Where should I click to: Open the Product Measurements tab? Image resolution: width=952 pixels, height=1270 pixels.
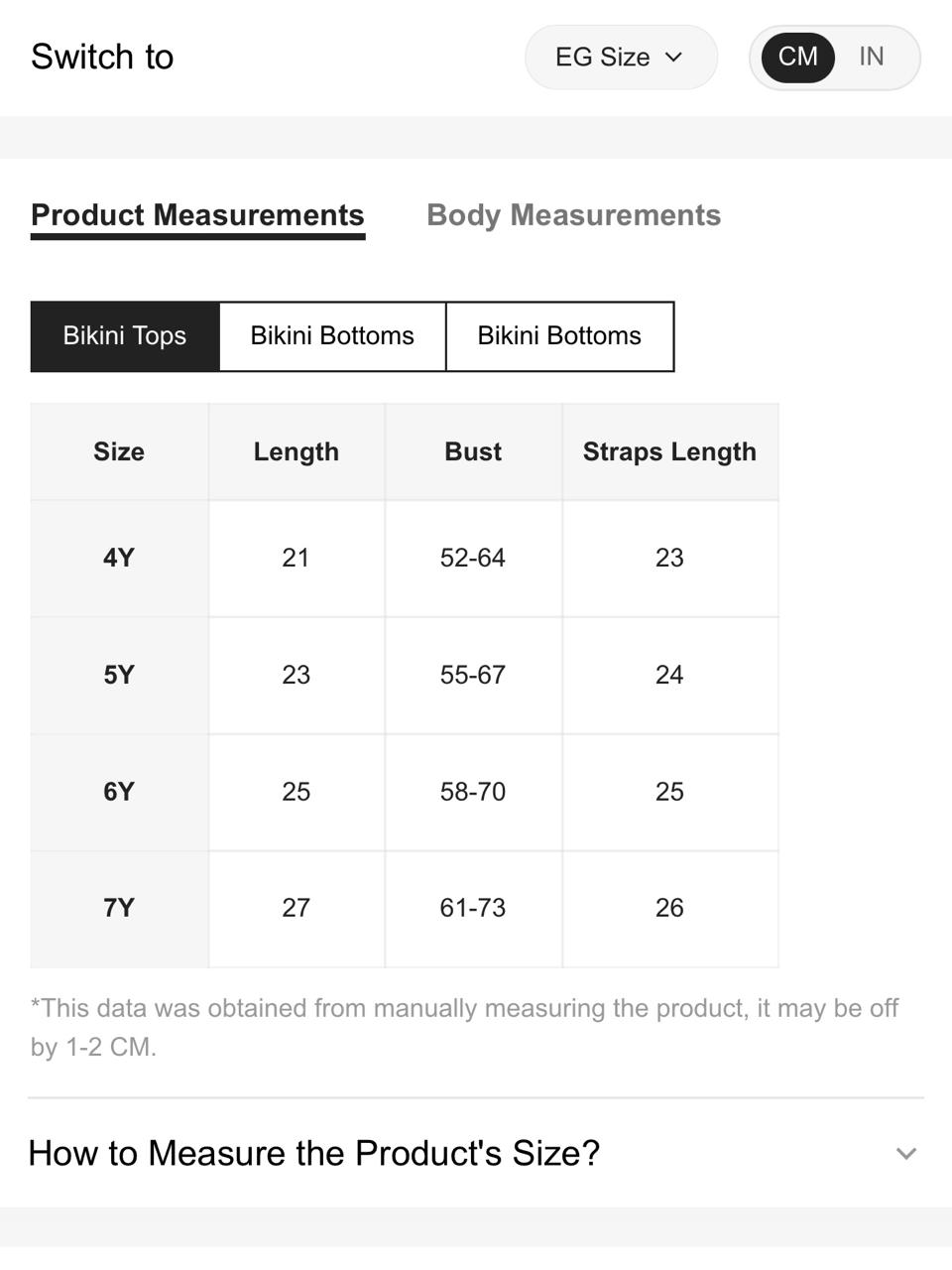pos(197,216)
